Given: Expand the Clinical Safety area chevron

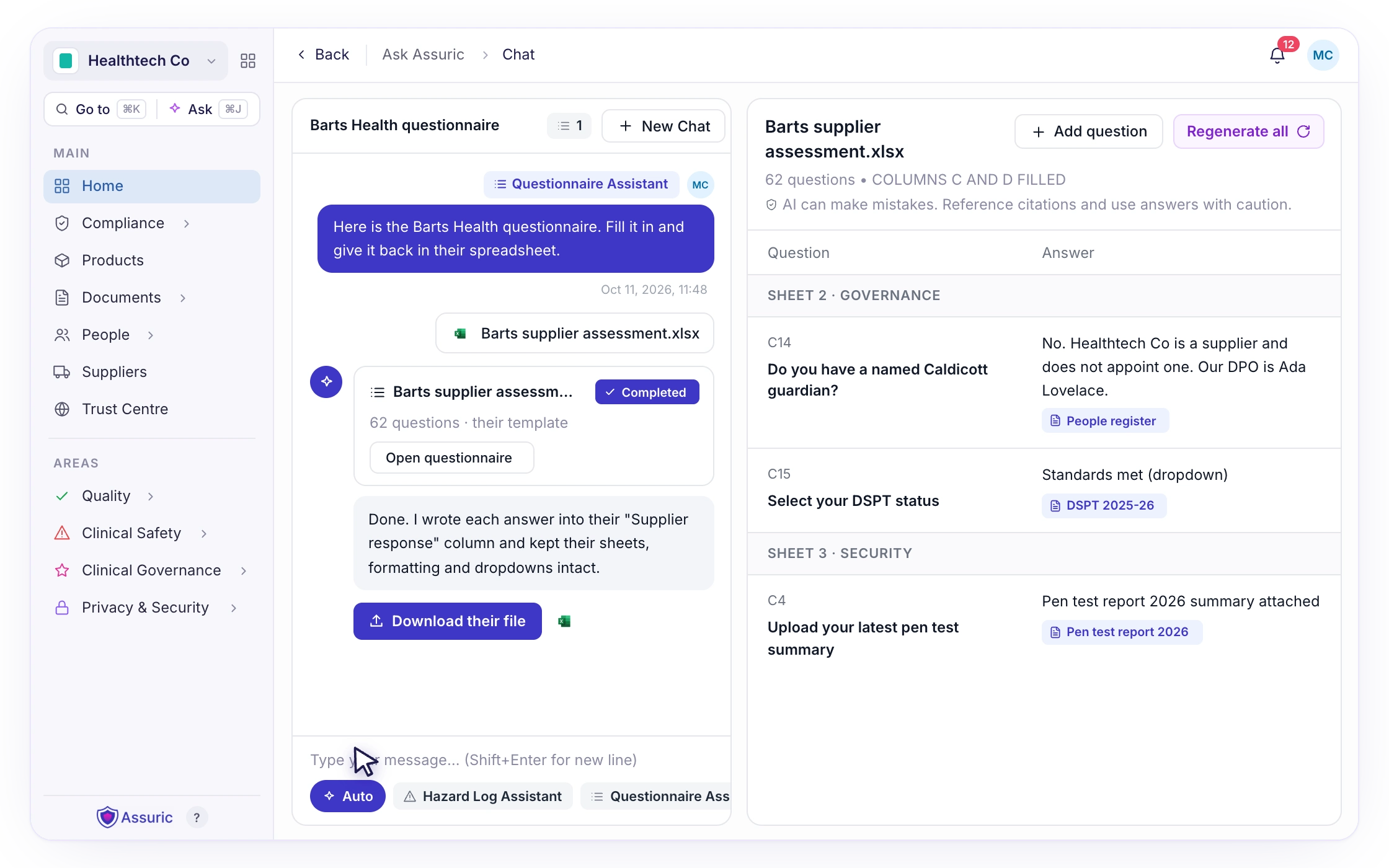Looking at the screenshot, I should (x=204, y=533).
